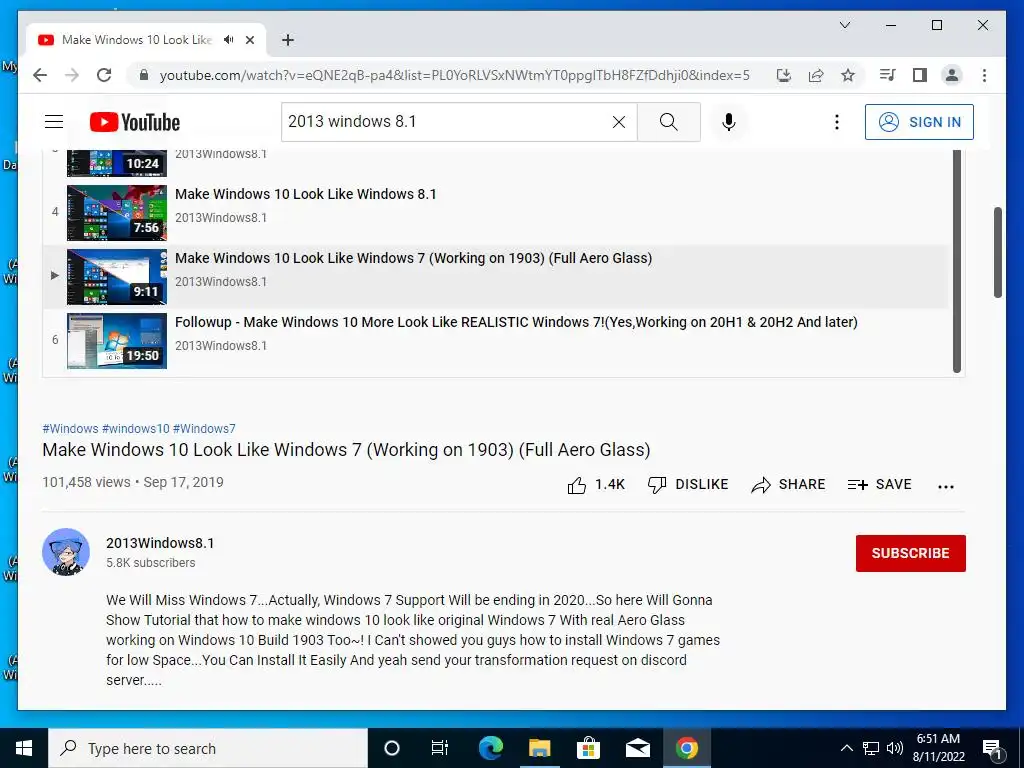Click the forward navigation arrow
This screenshot has width=1024, height=768.
(72, 75)
